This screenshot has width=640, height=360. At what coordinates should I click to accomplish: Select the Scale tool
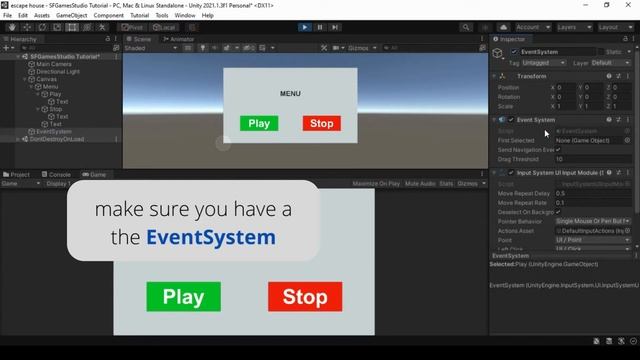point(57,27)
